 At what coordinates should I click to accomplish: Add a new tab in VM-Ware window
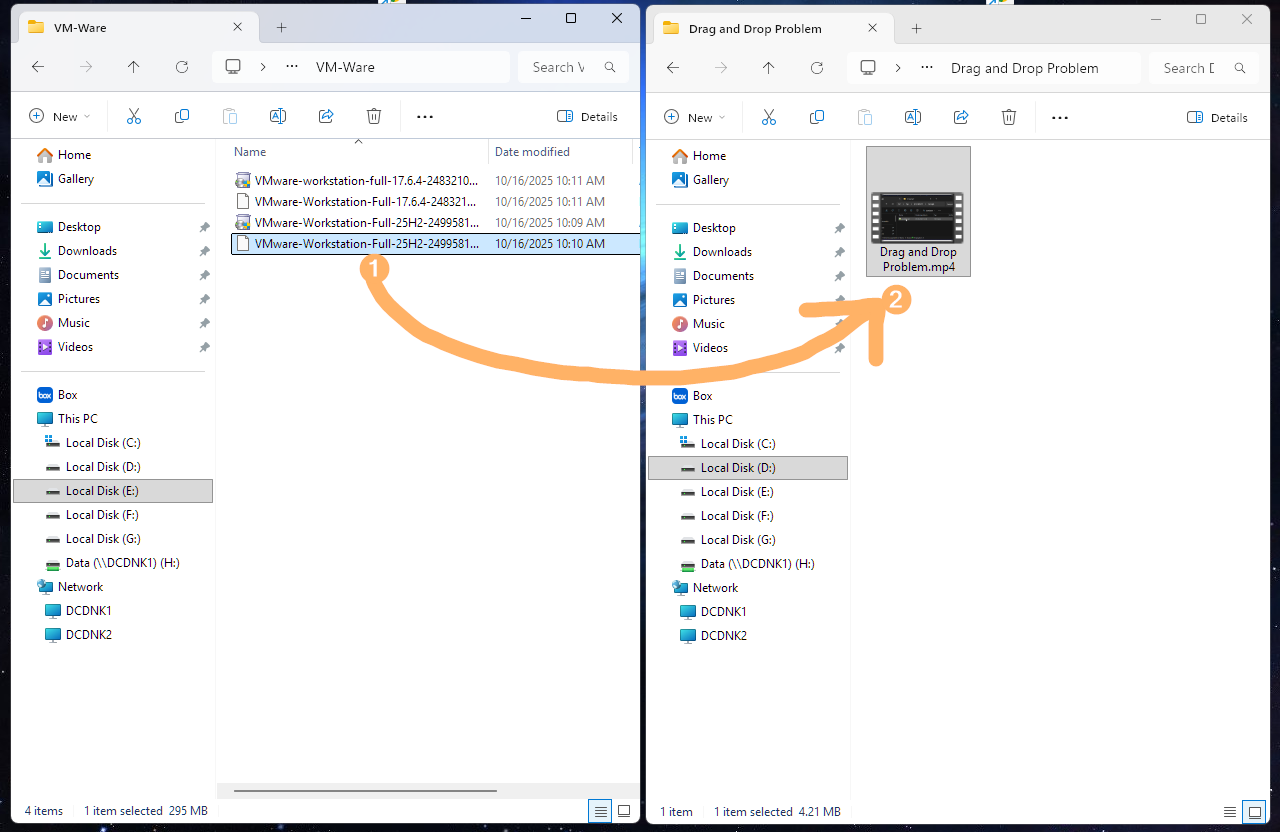point(282,27)
